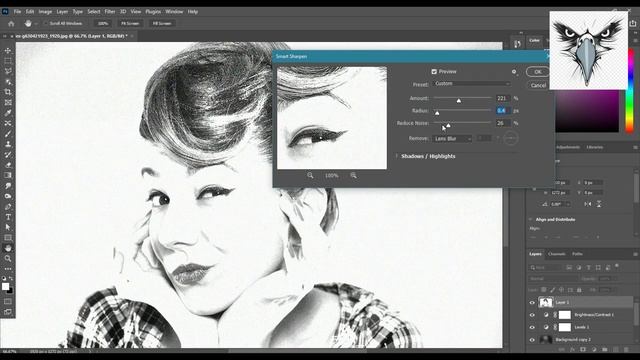Toggle lock image pixels brush icon

(553, 290)
